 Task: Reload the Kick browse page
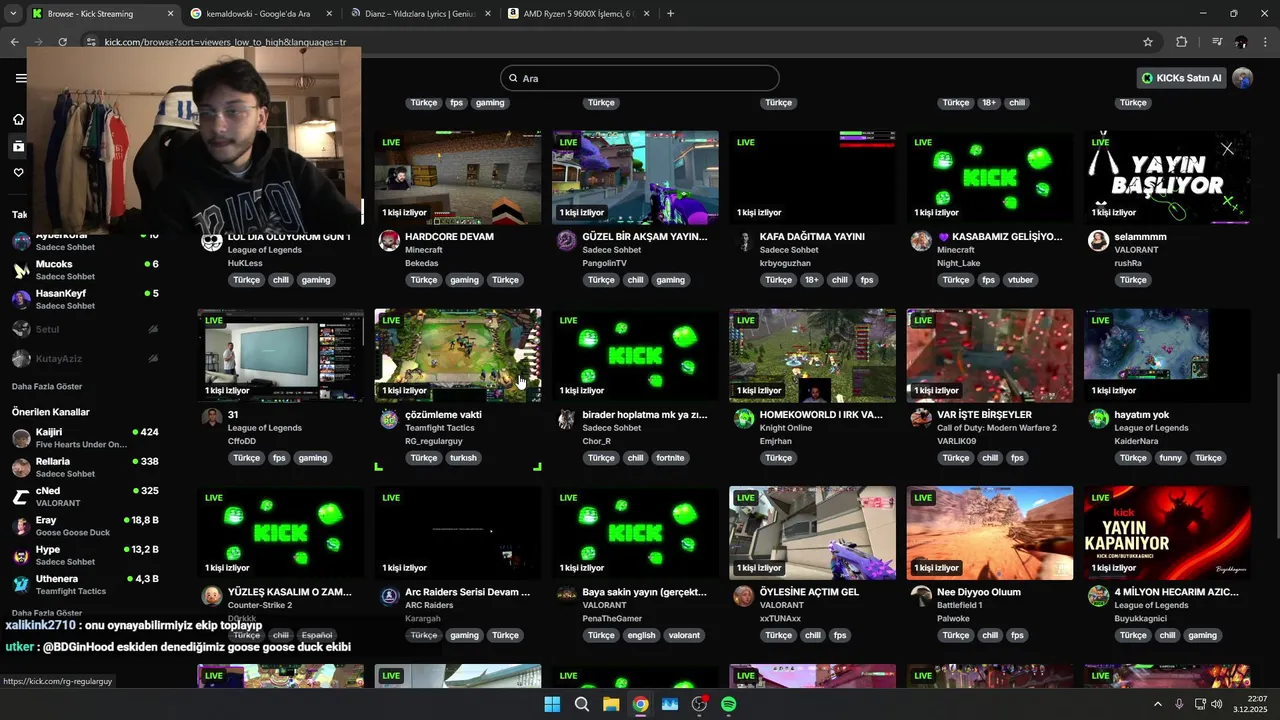click(x=62, y=42)
